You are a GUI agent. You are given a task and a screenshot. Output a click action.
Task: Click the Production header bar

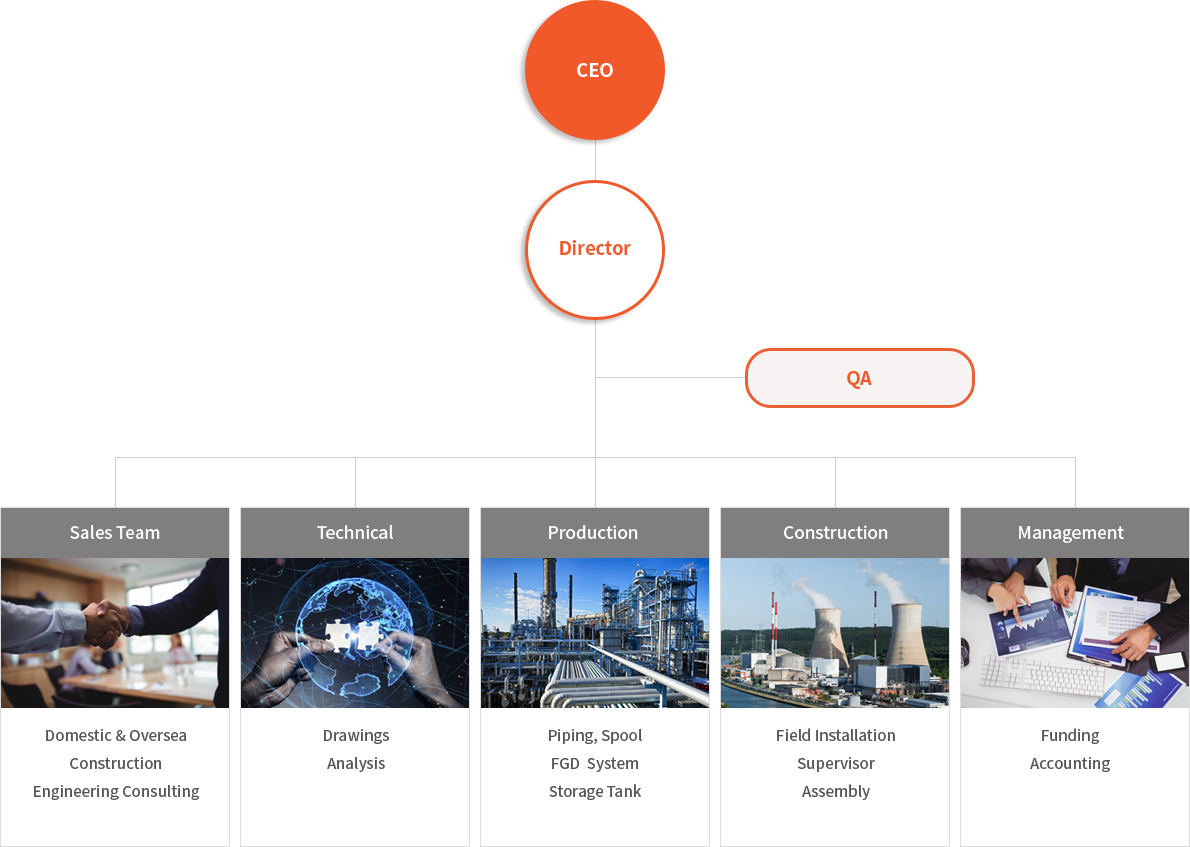[594, 533]
